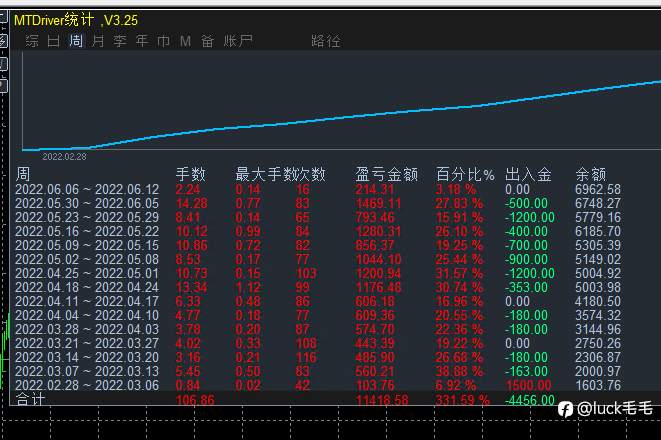Click the 合计 totals row label
The width and height of the screenshot is (661, 440).
(x=31, y=399)
